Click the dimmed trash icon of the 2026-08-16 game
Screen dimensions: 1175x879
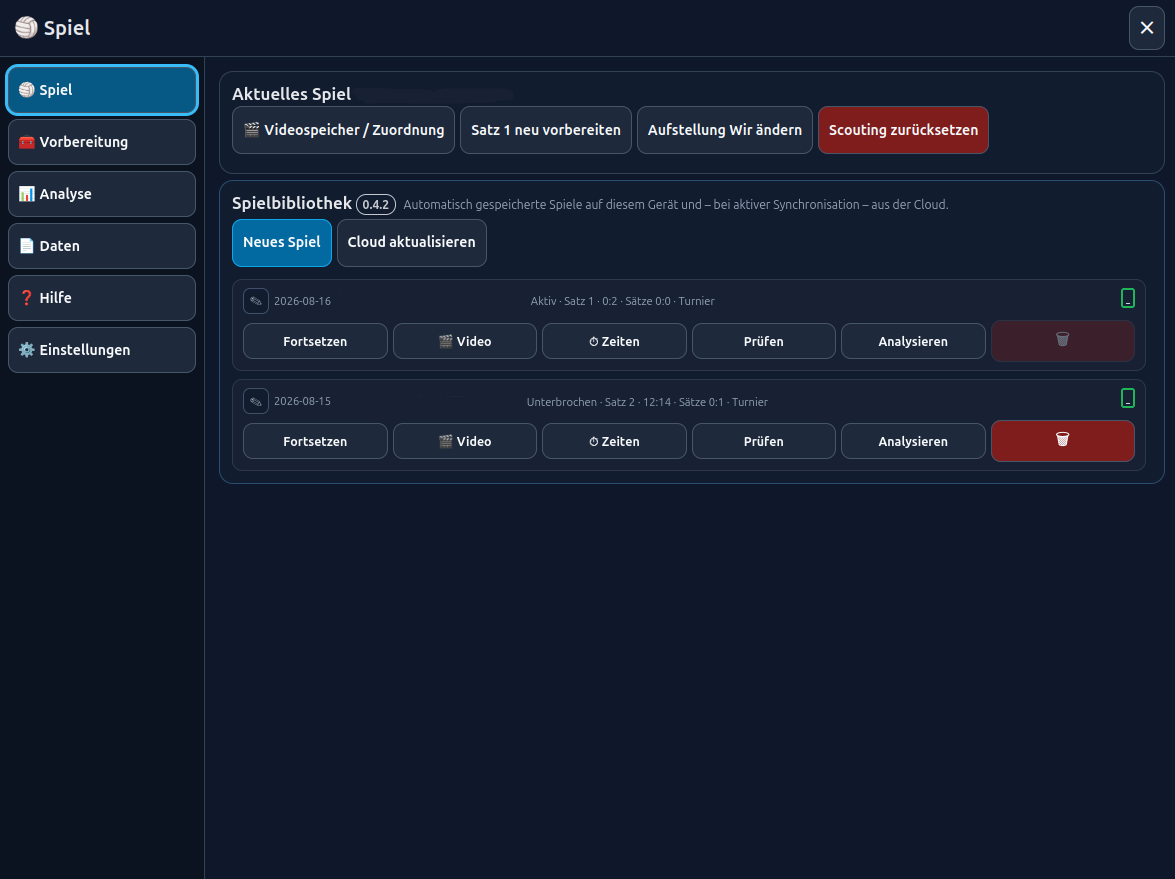pos(1063,341)
